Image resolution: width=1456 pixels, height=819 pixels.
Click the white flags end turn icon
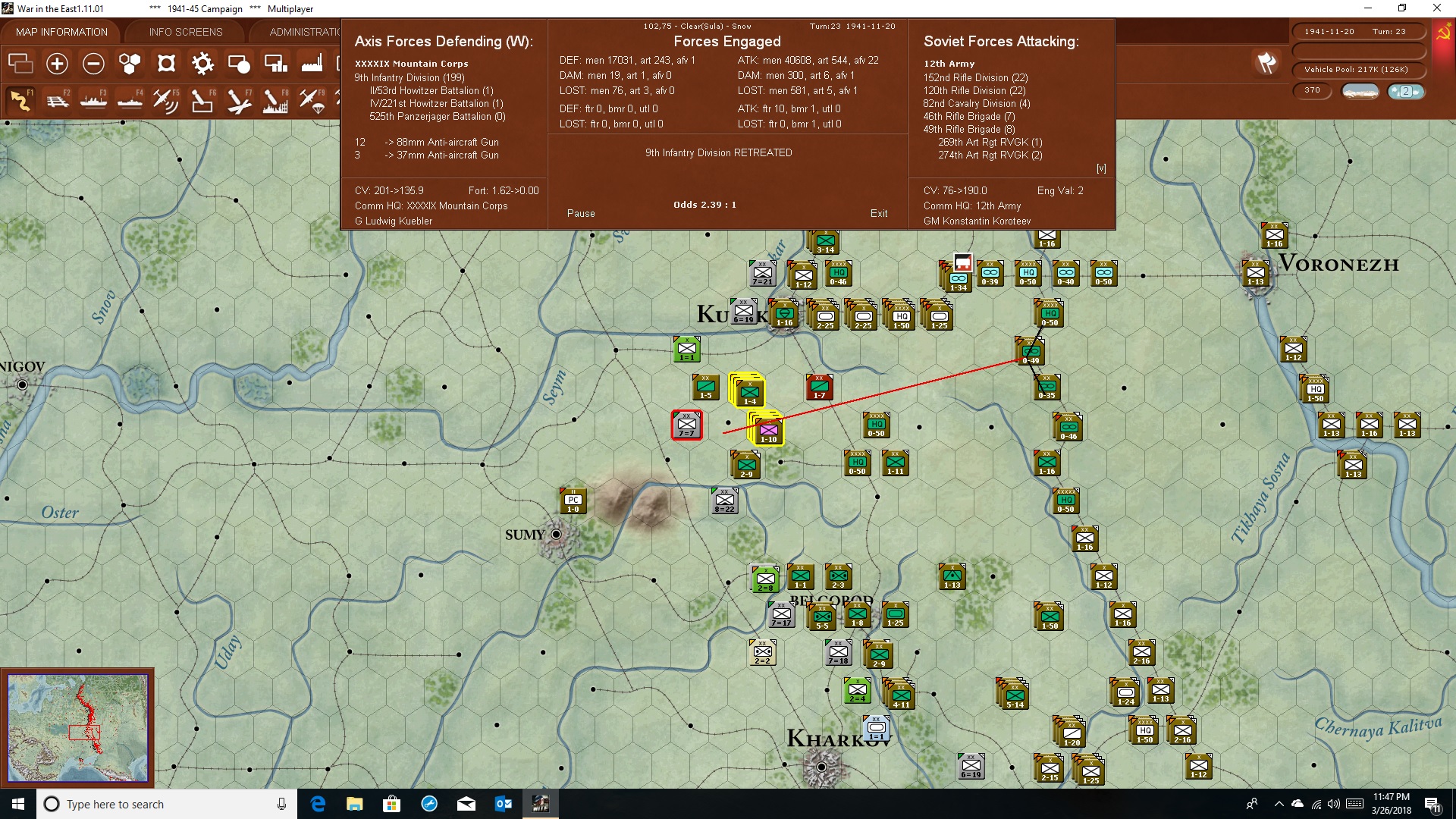[x=1266, y=63]
